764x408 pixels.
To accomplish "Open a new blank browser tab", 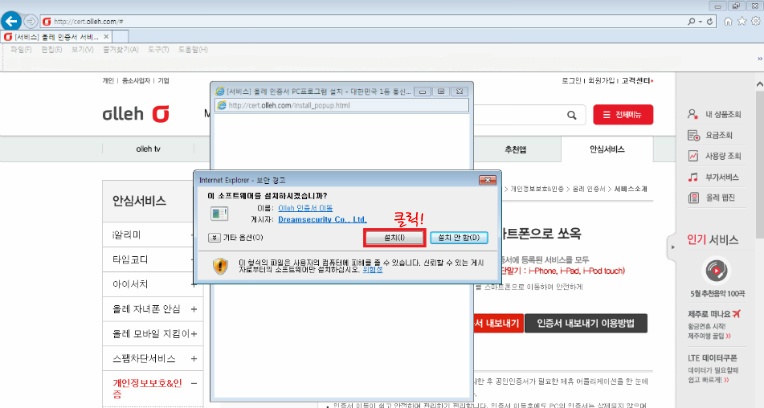I will tap(120, 37).
